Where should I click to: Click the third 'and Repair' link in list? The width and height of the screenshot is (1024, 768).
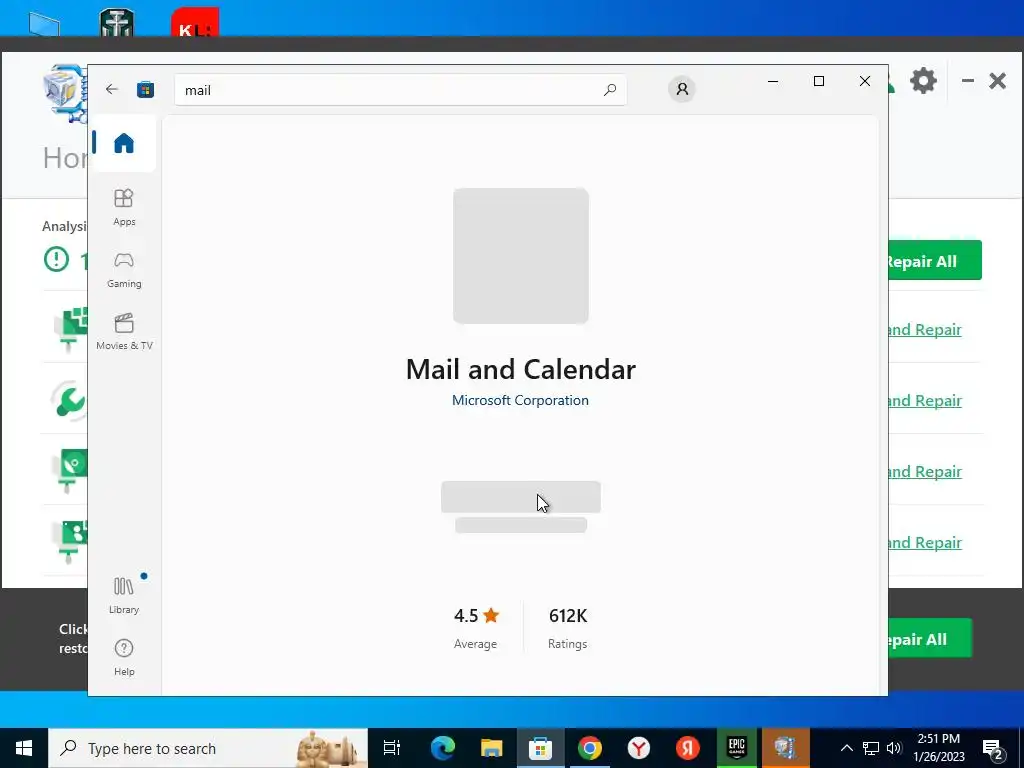925,472
